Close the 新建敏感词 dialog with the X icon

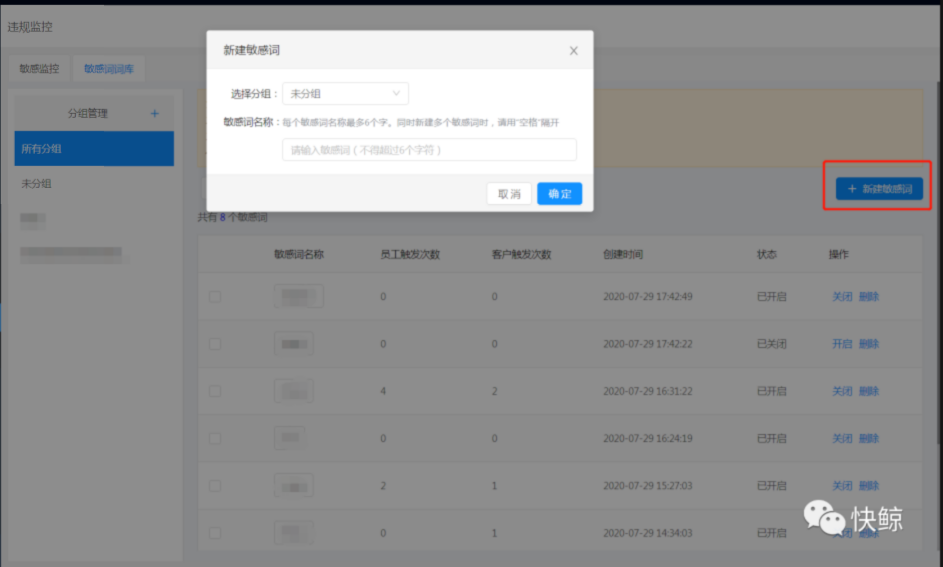point(573,51)
